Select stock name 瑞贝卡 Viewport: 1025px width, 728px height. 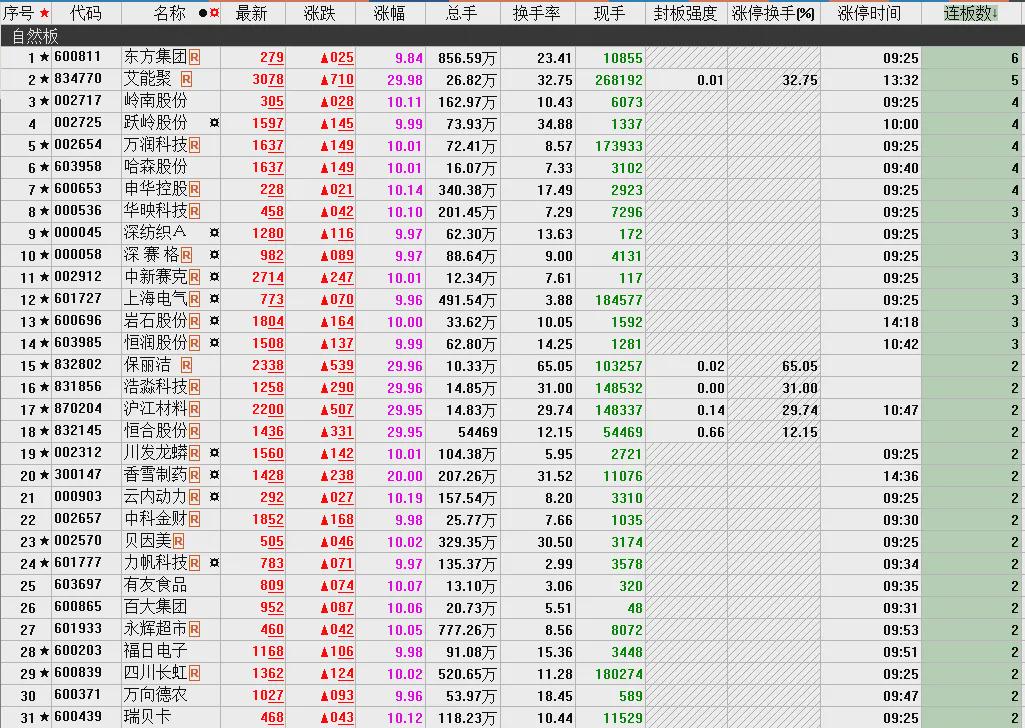[x=148, y=717]
